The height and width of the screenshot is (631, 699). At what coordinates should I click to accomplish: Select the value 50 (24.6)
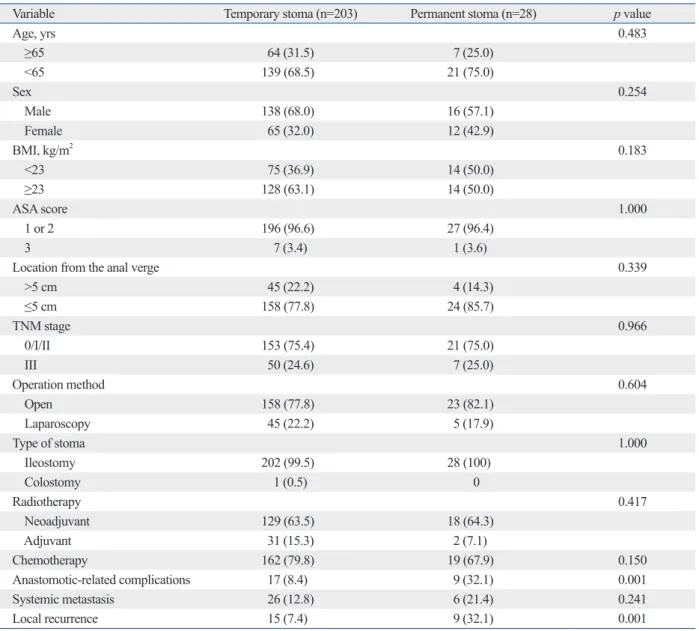coord(291,365)
